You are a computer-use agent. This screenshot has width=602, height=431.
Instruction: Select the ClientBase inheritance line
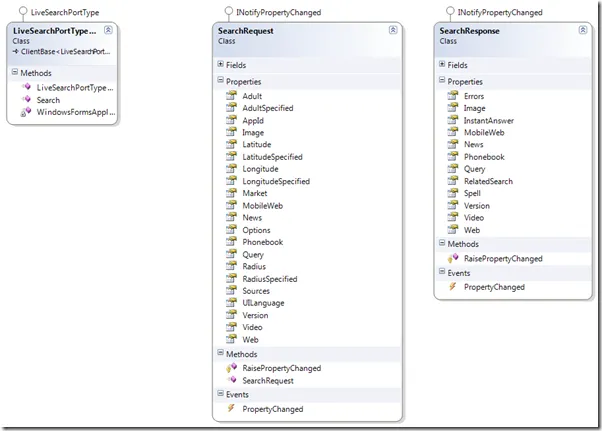point(61,51)
